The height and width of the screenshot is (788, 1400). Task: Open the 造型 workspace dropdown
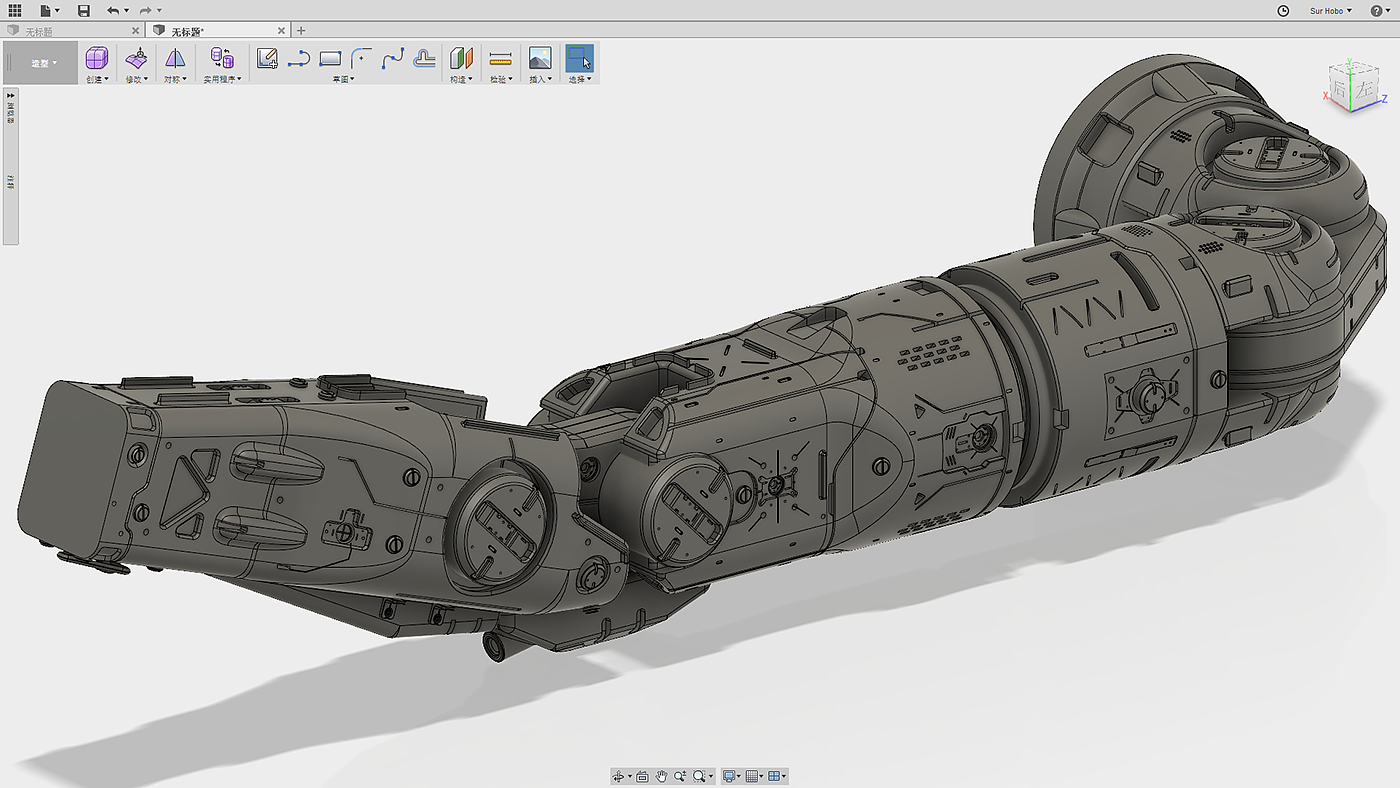[x=43, y=63]
